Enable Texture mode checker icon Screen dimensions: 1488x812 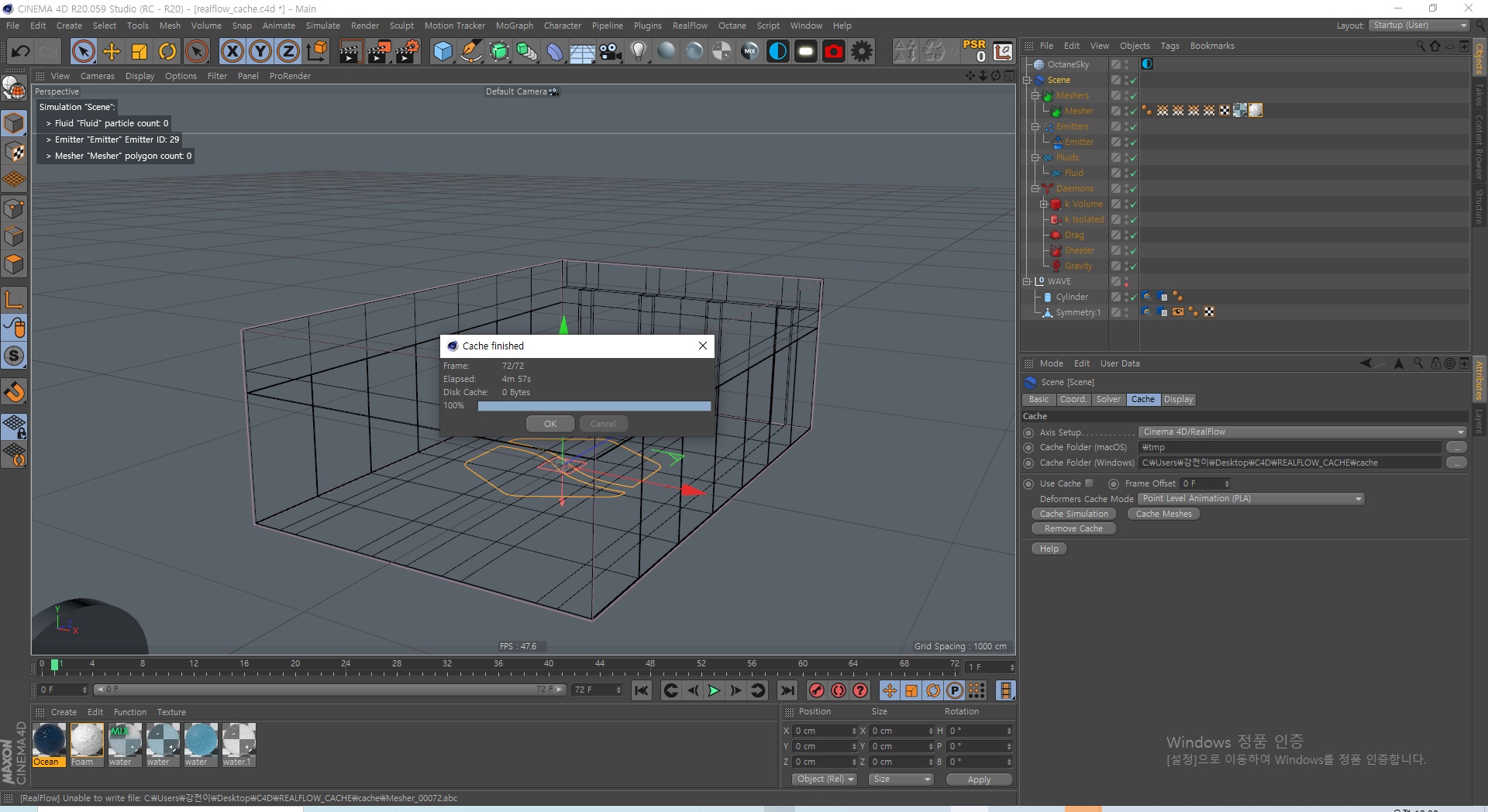[x=15, y=151]
